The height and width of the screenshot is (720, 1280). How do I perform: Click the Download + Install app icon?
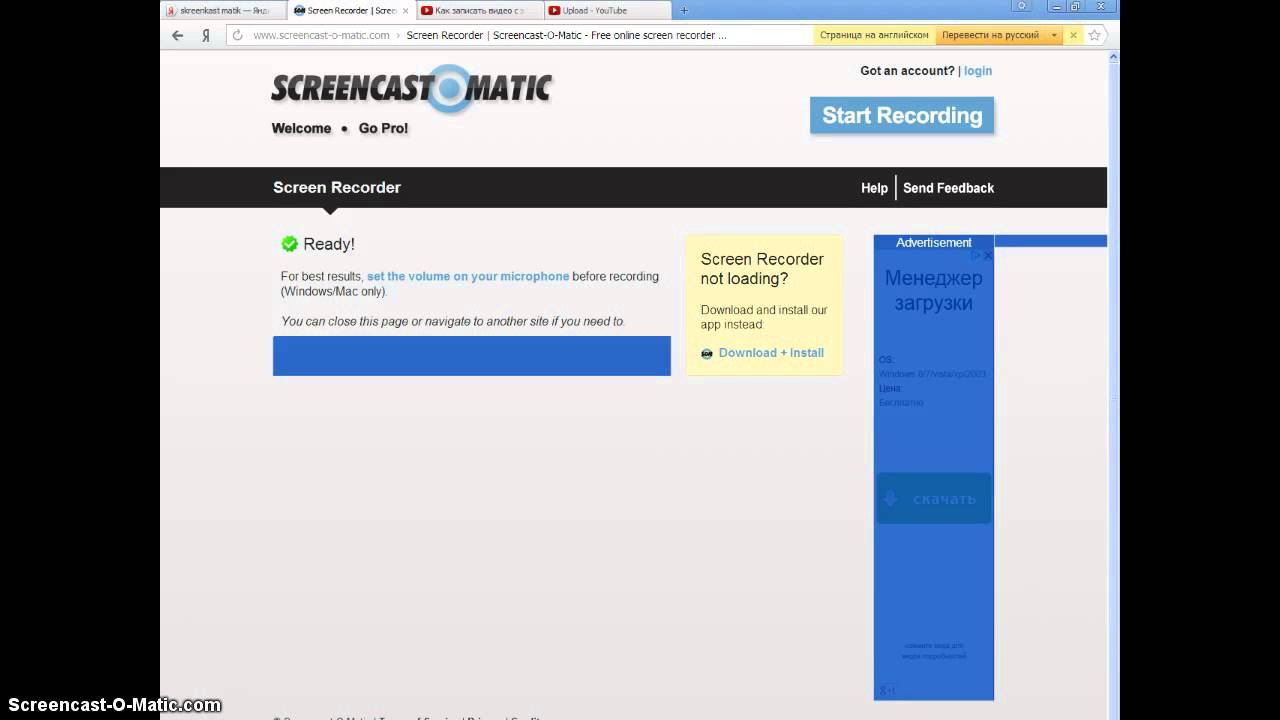point(707,354)
